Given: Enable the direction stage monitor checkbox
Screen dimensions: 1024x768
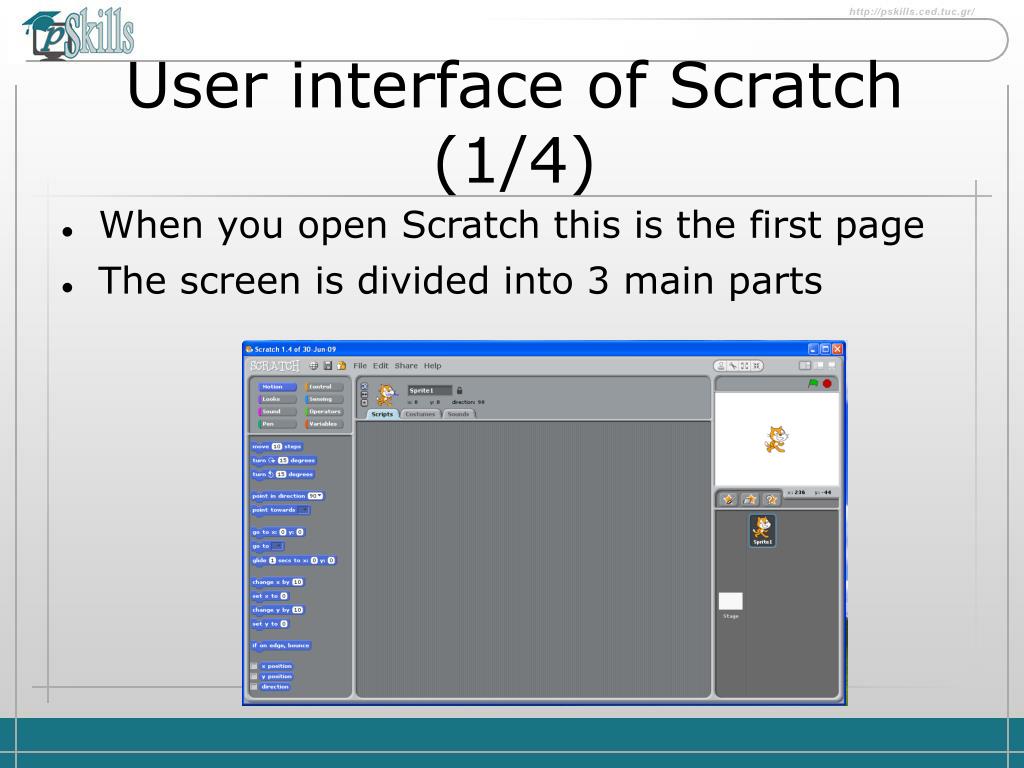Looking at the screenshot, I should [x=254, y=687].
